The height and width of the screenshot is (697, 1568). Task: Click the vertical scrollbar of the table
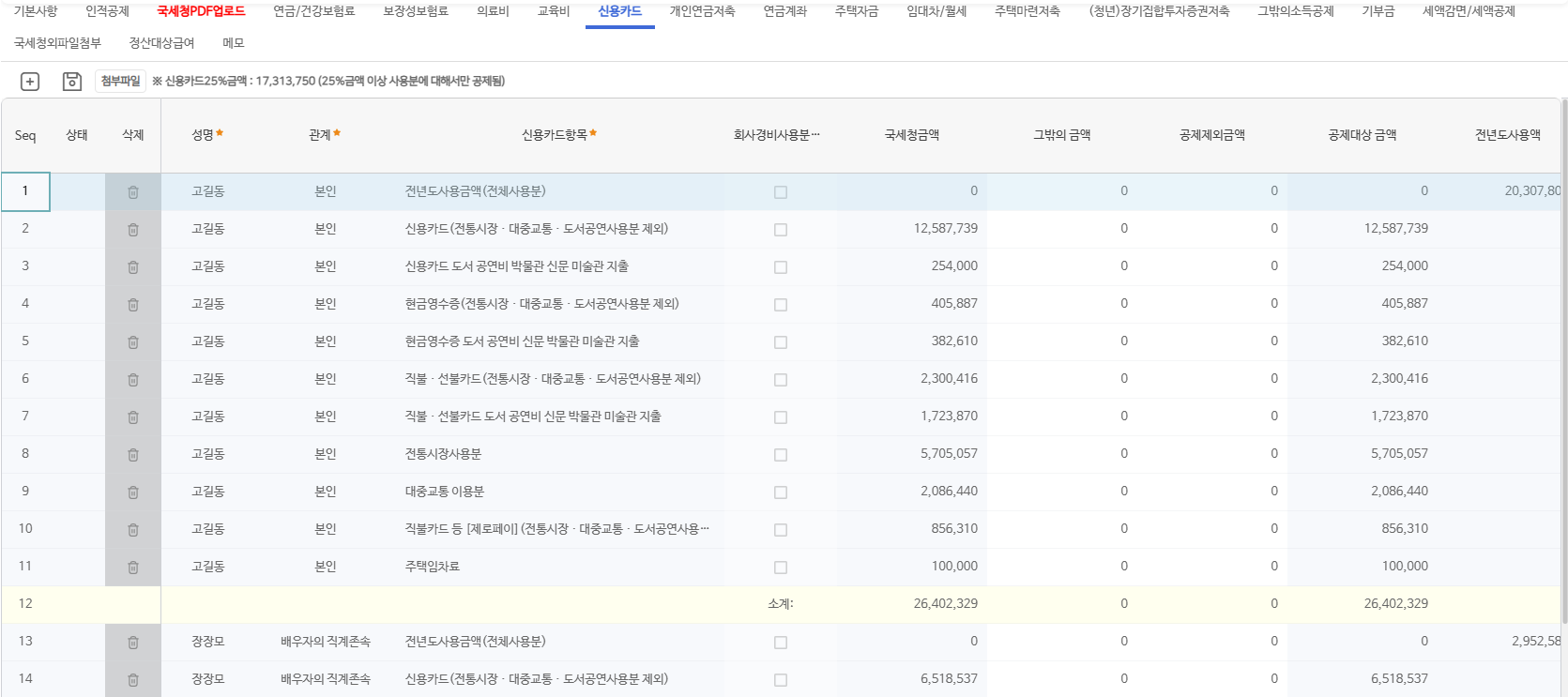(x=1563, y=360)
